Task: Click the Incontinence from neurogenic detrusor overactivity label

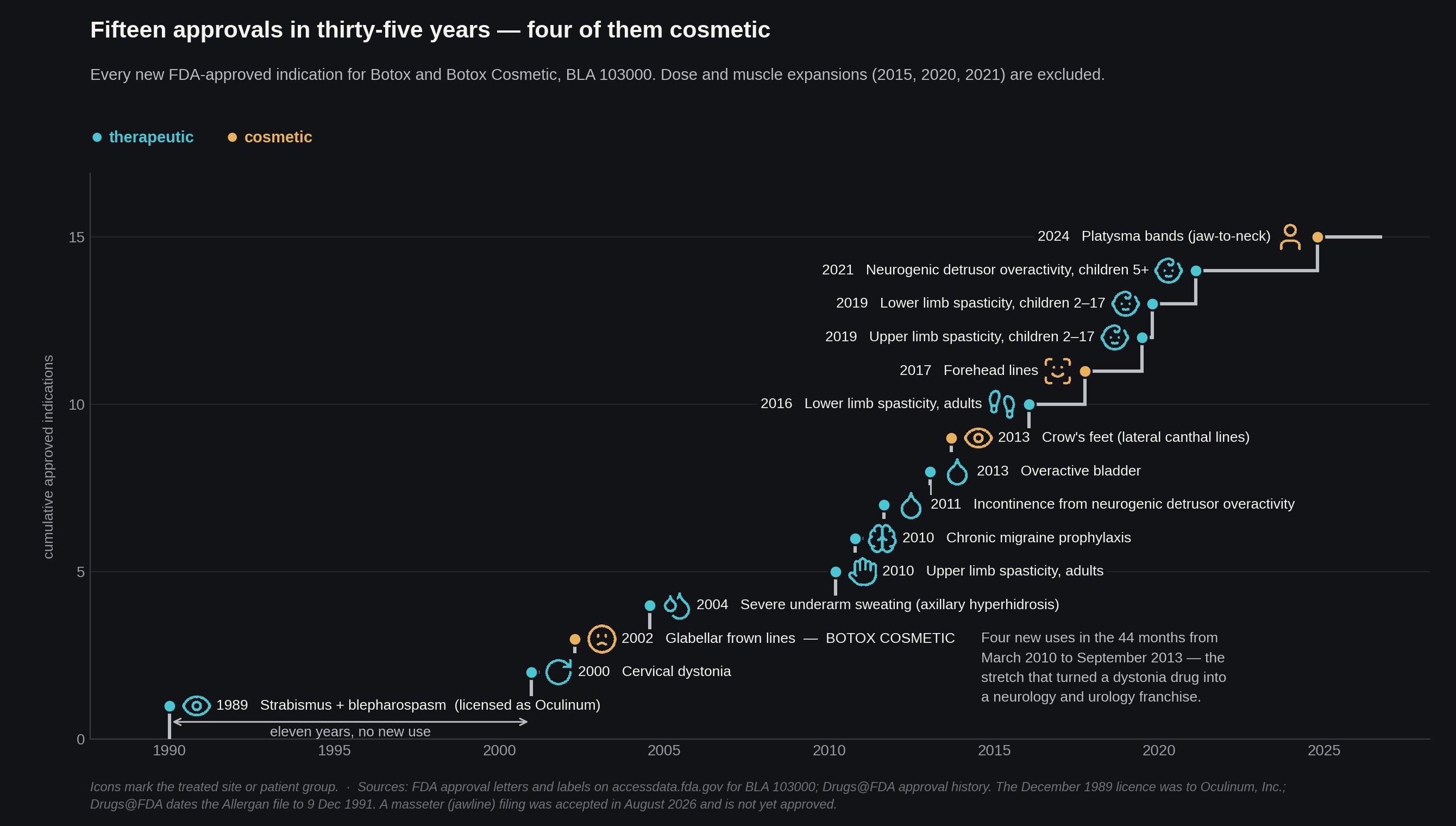Action: 1134,504
